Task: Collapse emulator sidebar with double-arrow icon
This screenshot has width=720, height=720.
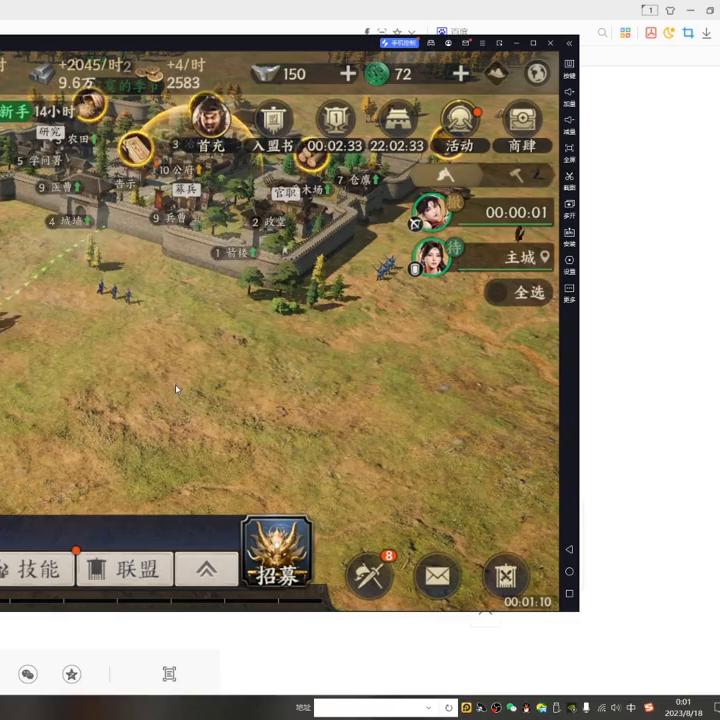Action: coord(569,43)
